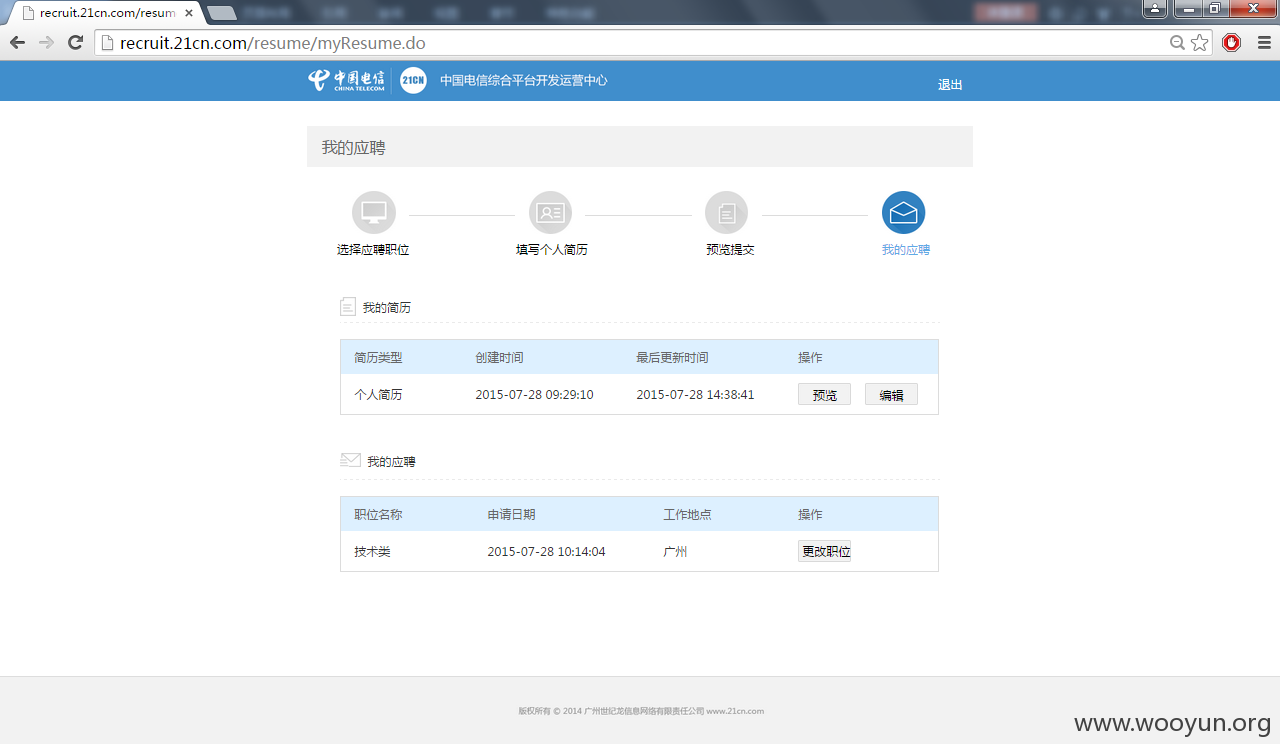Click the 我的应聘 page title bar
This screenshot has height=752, width=1280.
(640, 147)
